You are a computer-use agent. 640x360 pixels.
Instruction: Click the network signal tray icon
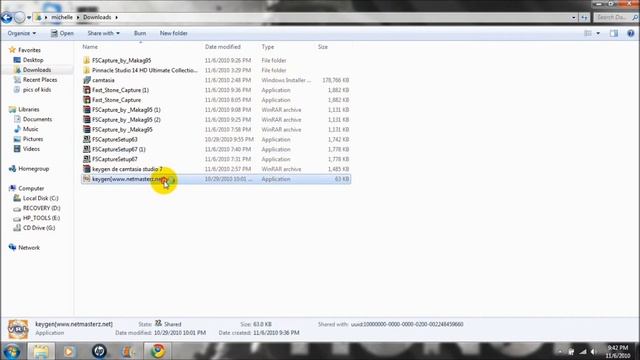click(583, 351)
